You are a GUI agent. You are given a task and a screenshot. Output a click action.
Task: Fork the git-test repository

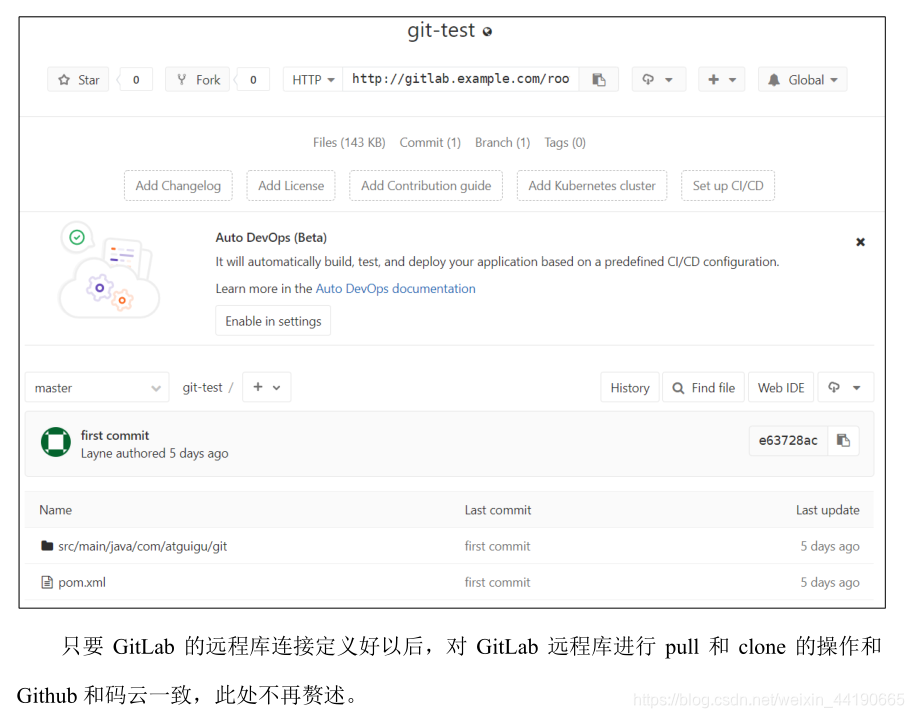(x=198, y=80)
